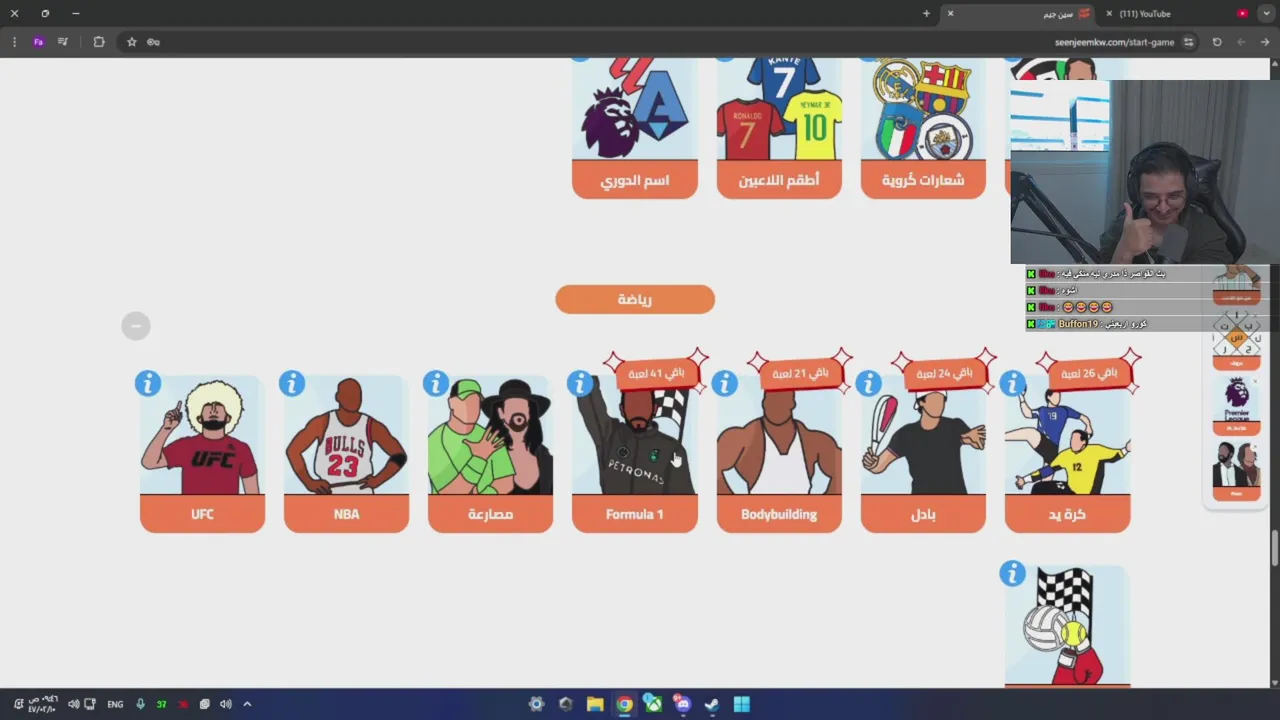Open the browser extensions puzzle icon
Viewport: 1280px width, 720px height.
click(x=99, y=42)
